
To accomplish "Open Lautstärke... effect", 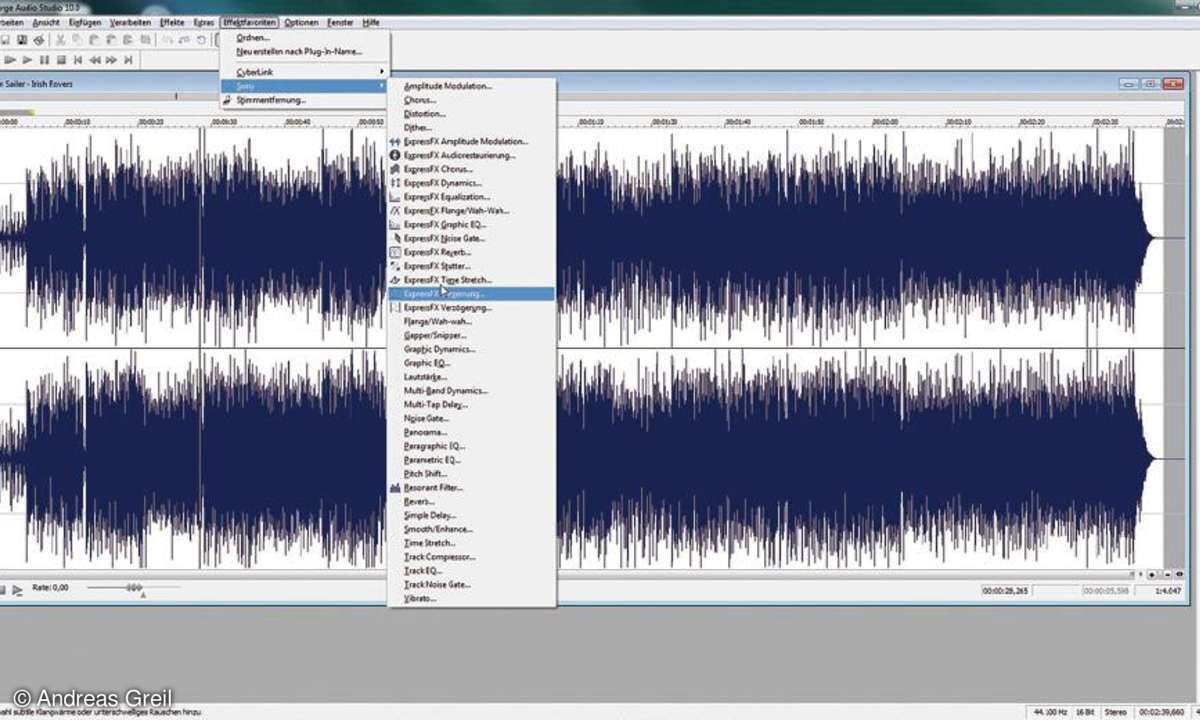I will (x=471, y=377).
